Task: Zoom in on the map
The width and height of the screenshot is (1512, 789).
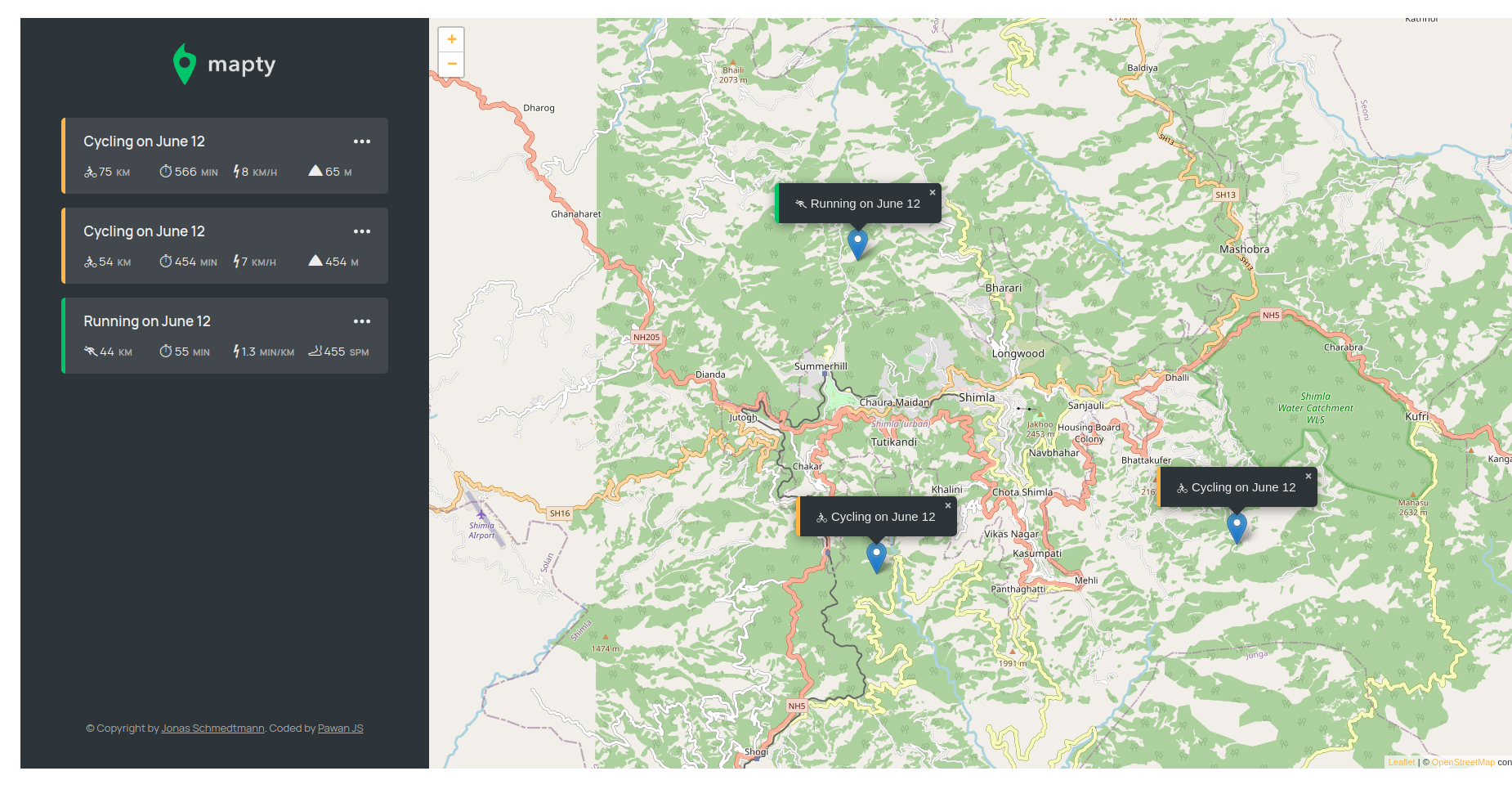Action: click(451, 39)
